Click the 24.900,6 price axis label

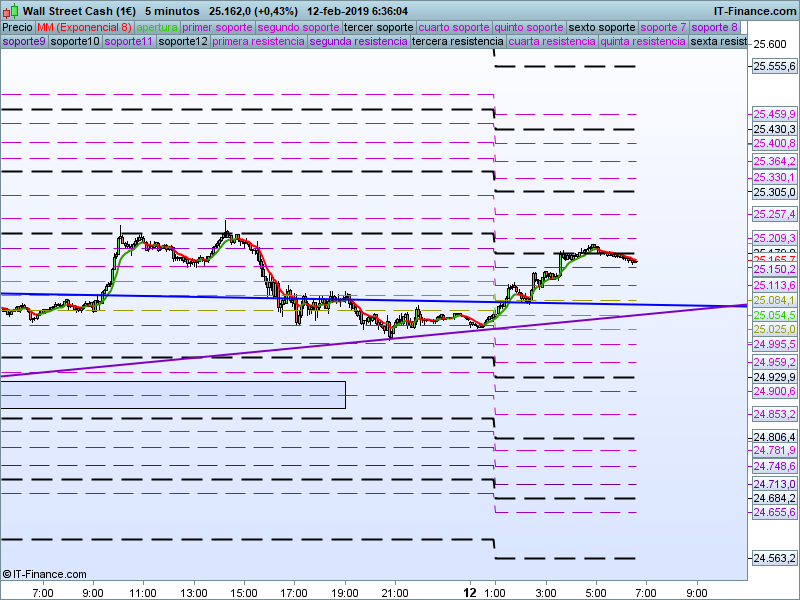[774, 391]
